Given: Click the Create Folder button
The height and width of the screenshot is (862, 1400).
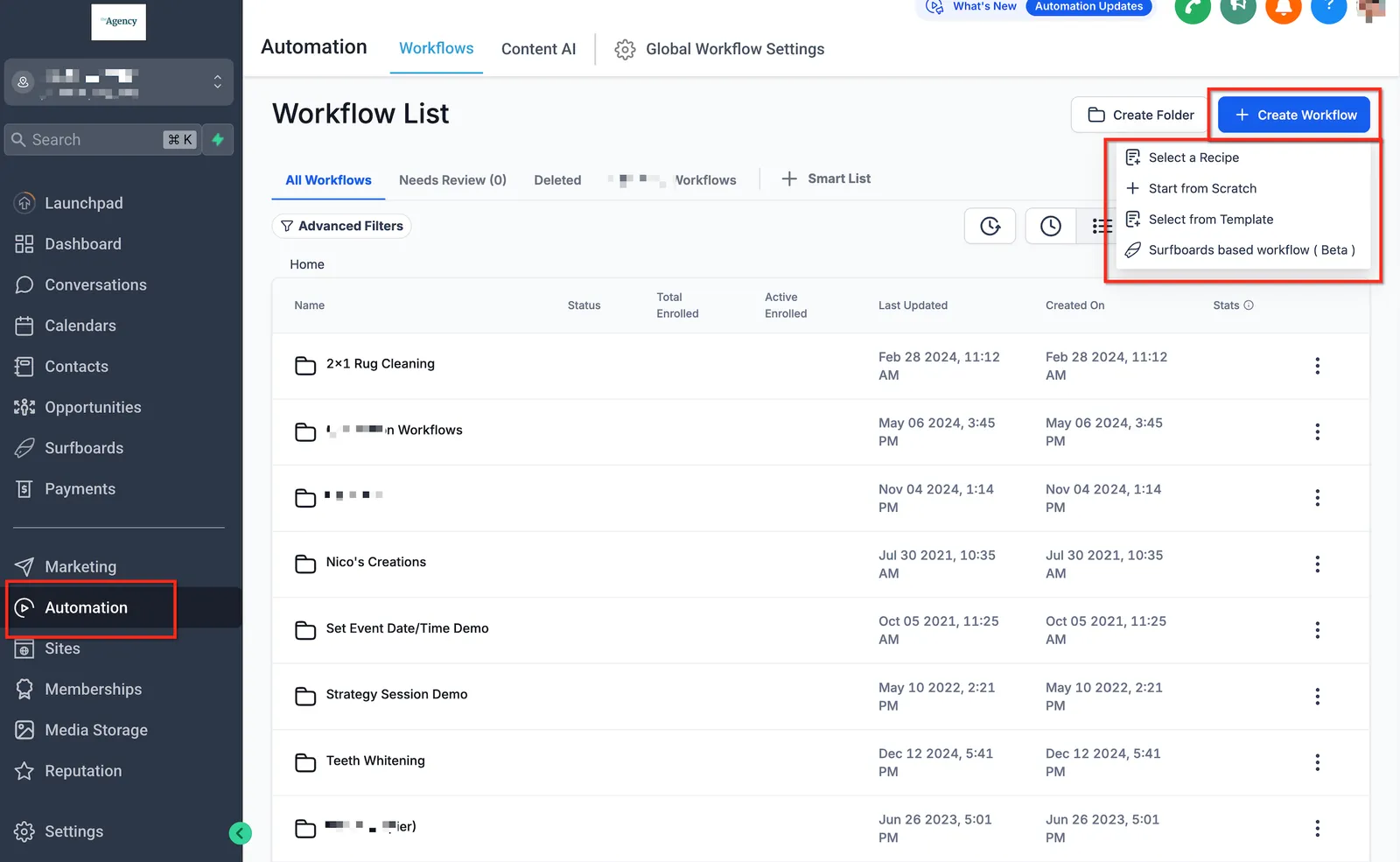Looking at the screenshot, I should (x=1140, y=115).
